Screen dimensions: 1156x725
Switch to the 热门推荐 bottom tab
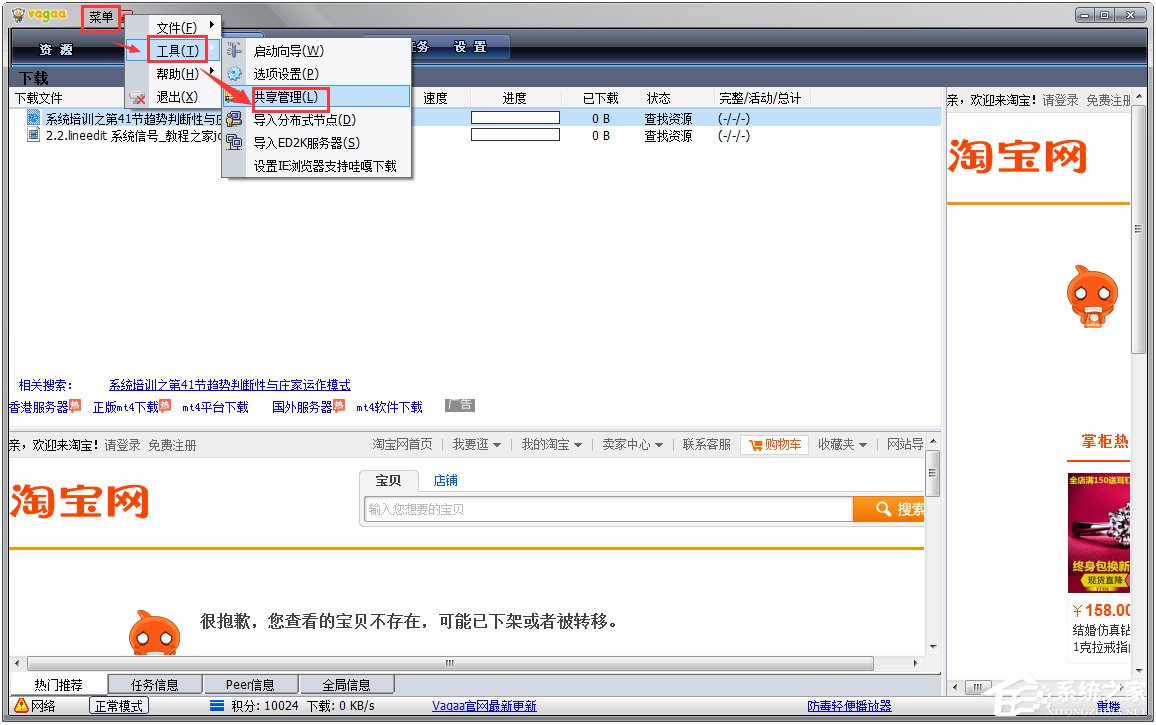click(58, 685)
